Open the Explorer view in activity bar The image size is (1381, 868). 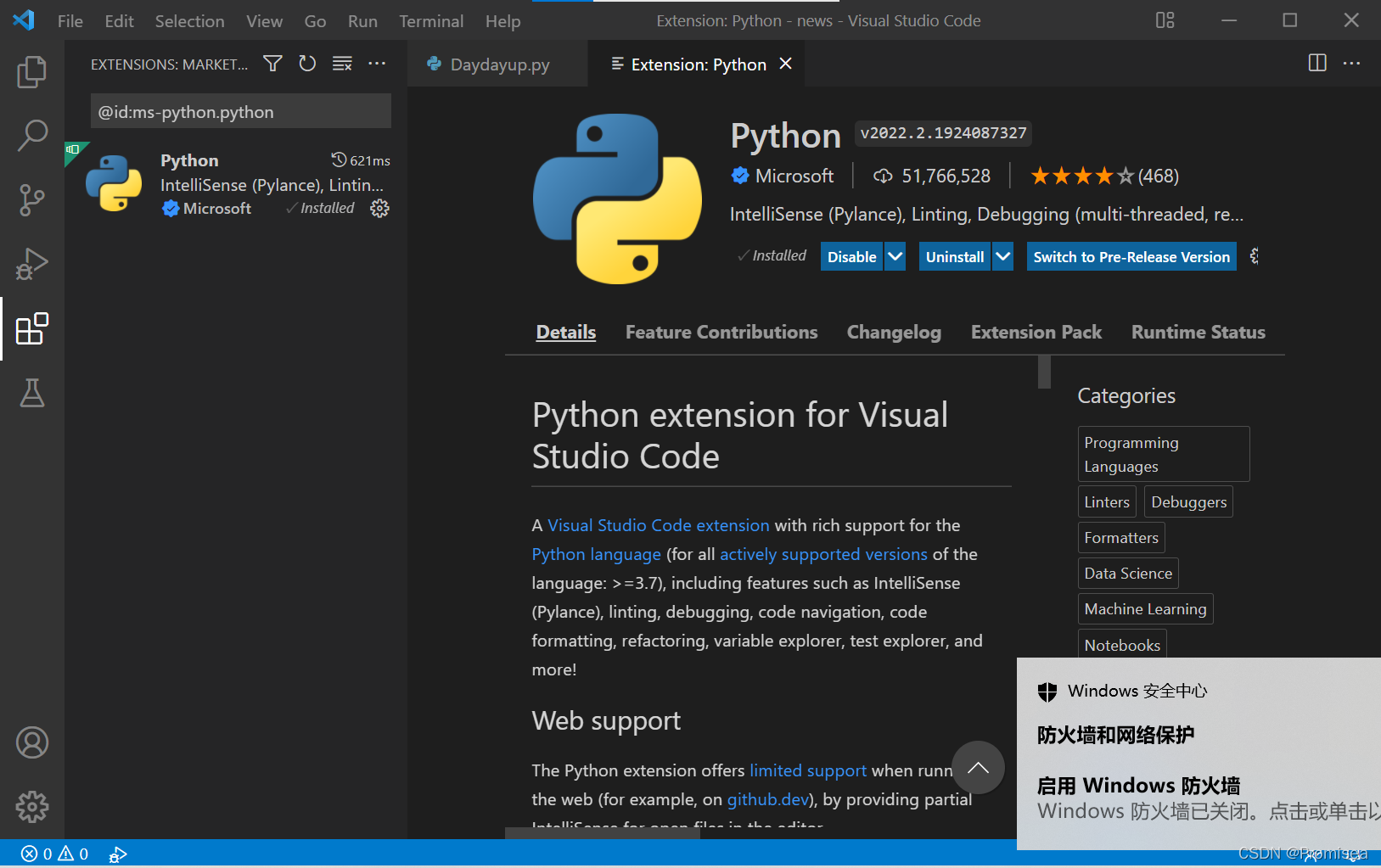32,71
